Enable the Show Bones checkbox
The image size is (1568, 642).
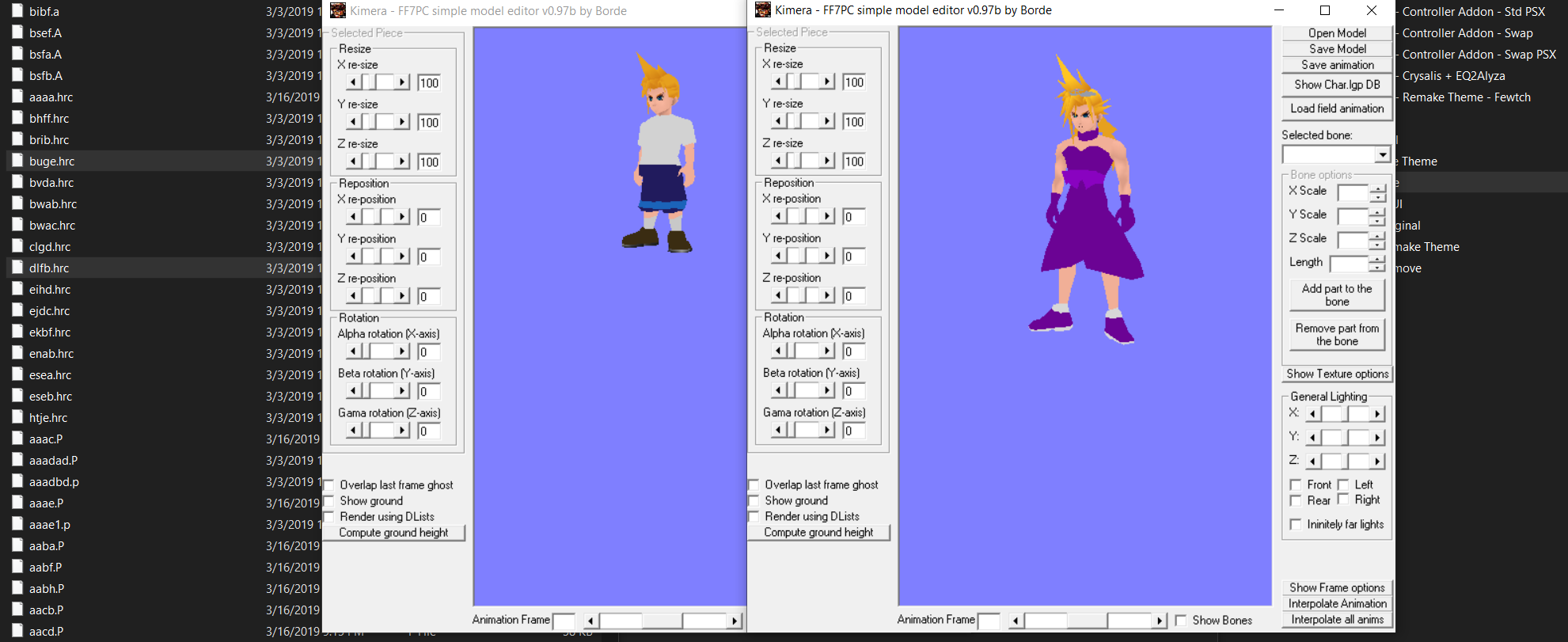1181,621
